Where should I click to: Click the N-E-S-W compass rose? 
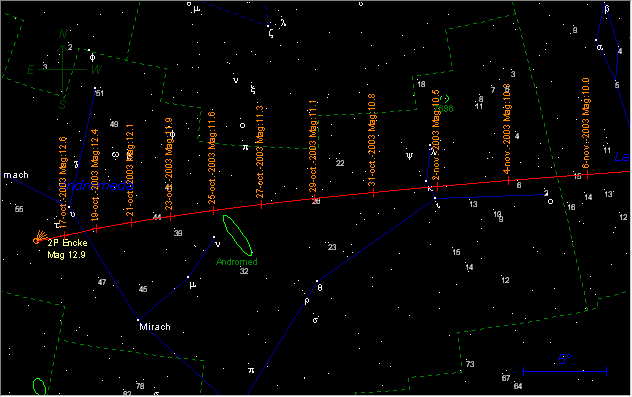coord(63,69)
